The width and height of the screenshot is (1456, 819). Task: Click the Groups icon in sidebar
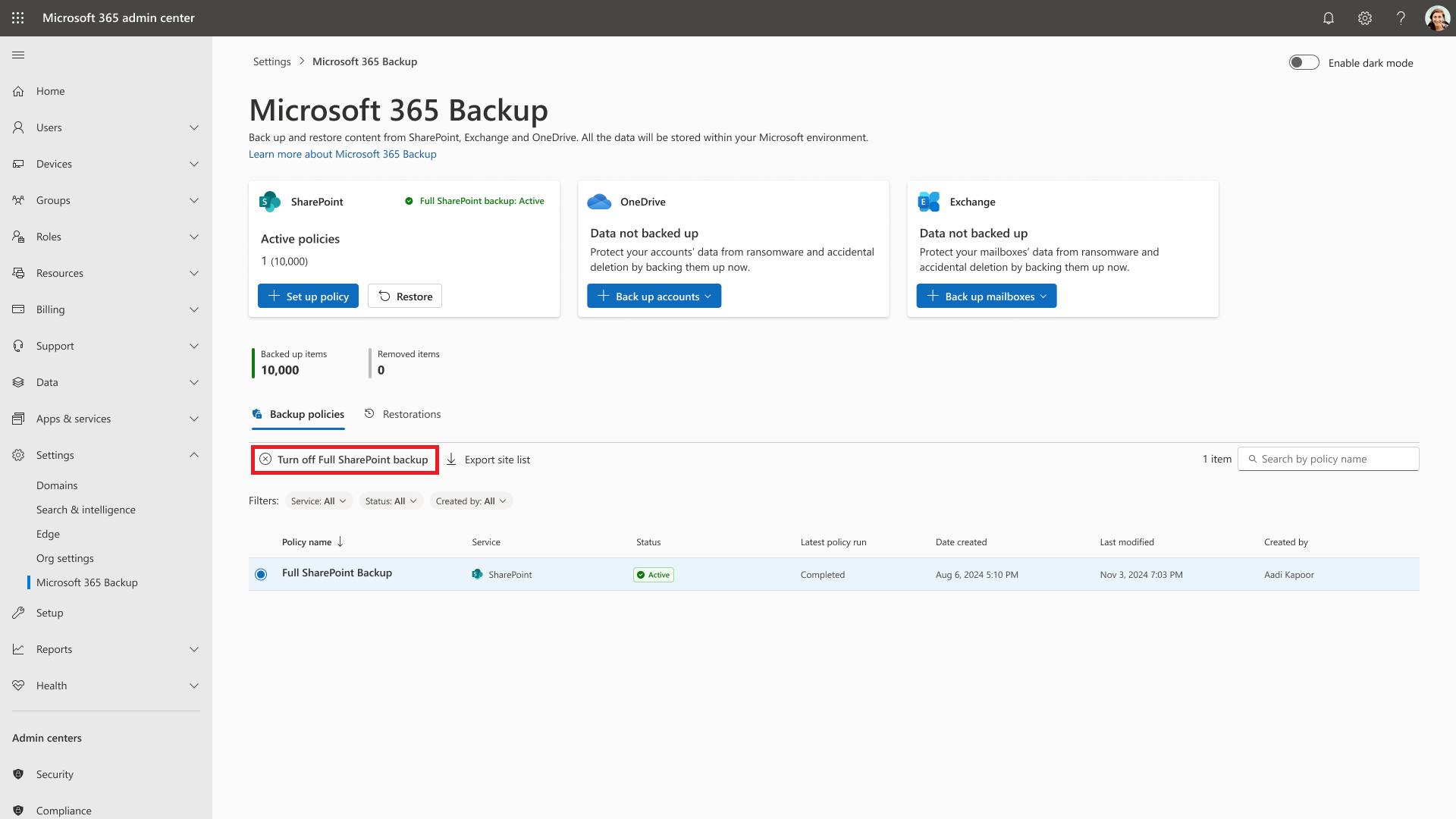click(18, 200)
